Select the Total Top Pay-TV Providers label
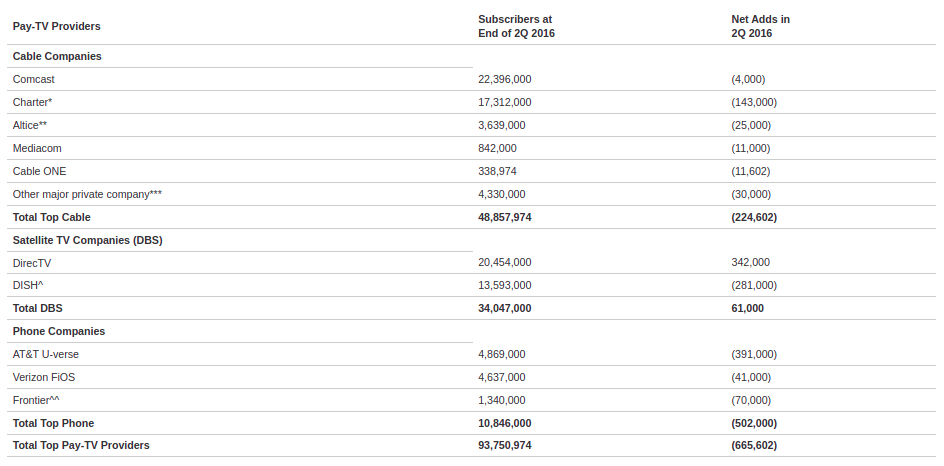Screen dimensions: 944x466 (x=81, y=445)
